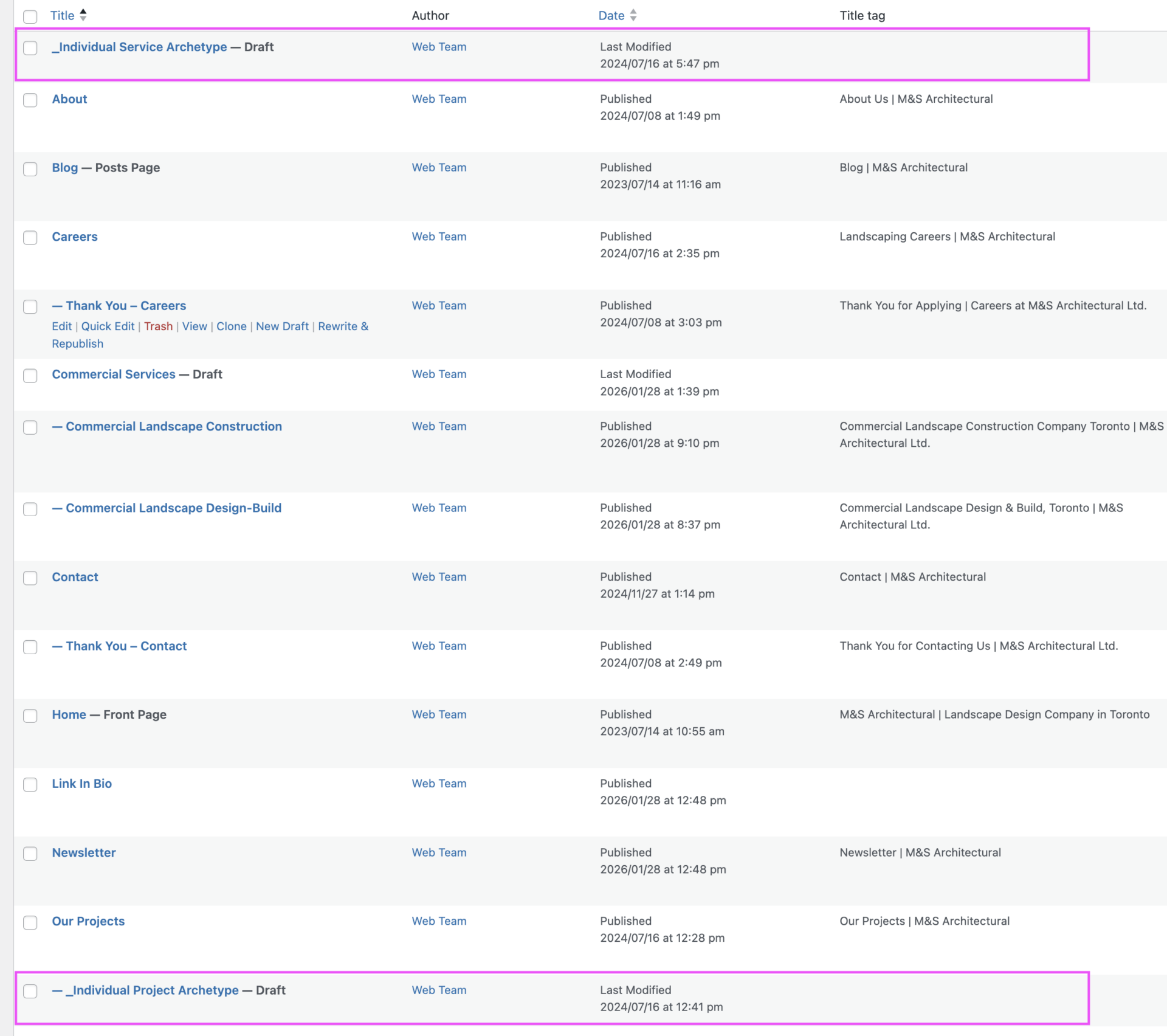Click the Date column sort arrows
The height and width of the screenshot is (1036, 1167).
(633, 15)
